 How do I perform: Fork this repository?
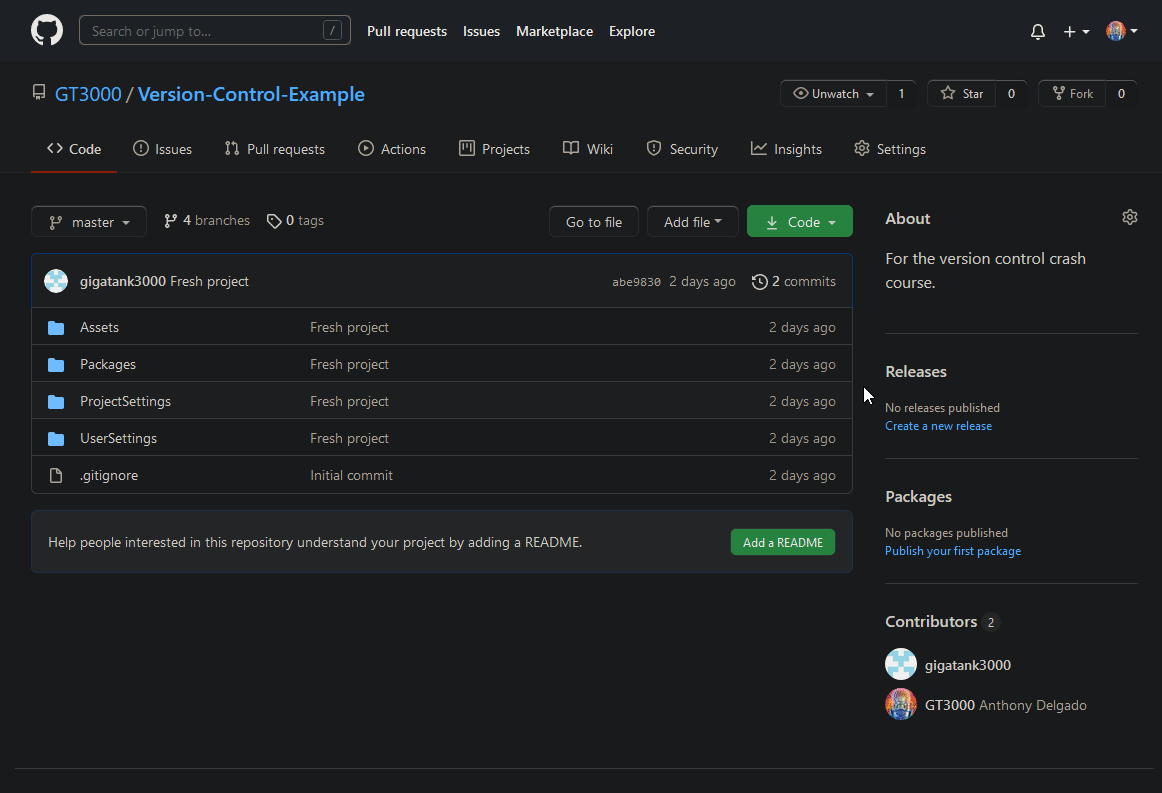(x=1072, y=93)
